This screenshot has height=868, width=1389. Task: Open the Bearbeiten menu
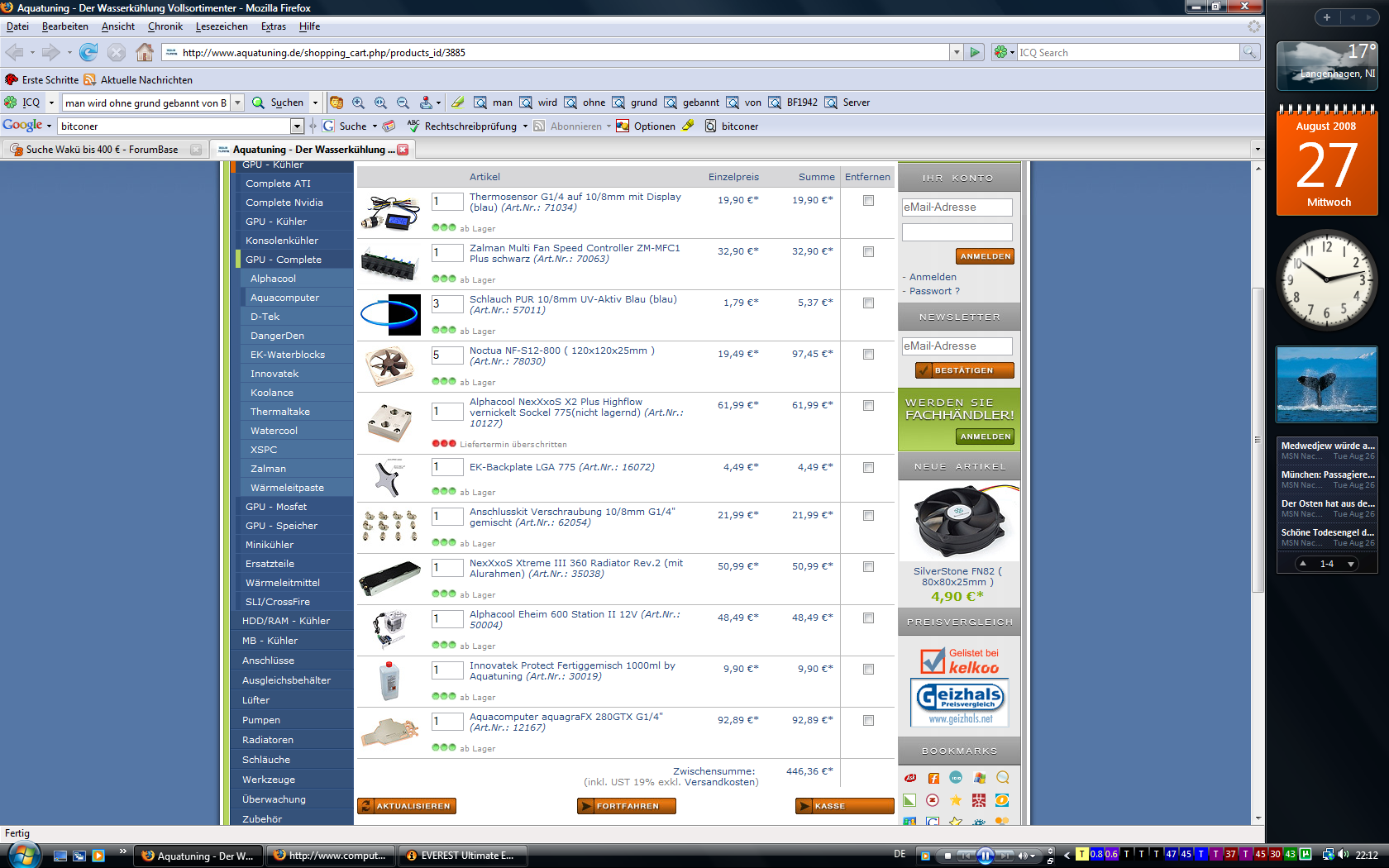click(65, 26)
